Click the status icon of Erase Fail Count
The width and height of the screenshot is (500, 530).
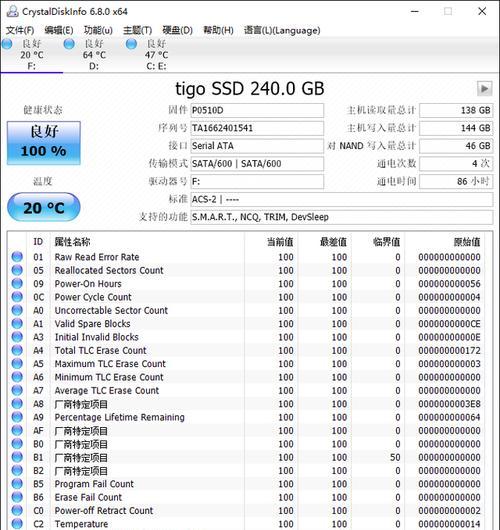pyautogui.click(x=17, y=497)
